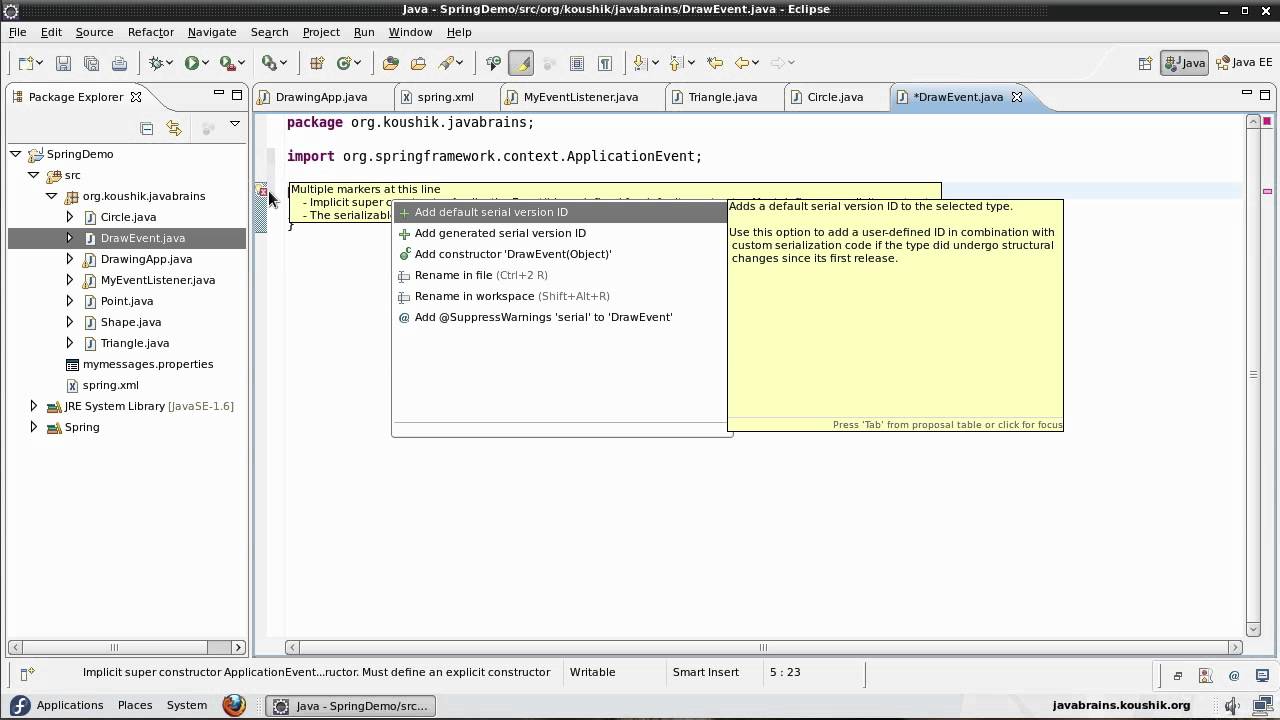Screen dimensions: 1280x720
Task: Click the Save All toolbar icon
Action: pos(91,63)
